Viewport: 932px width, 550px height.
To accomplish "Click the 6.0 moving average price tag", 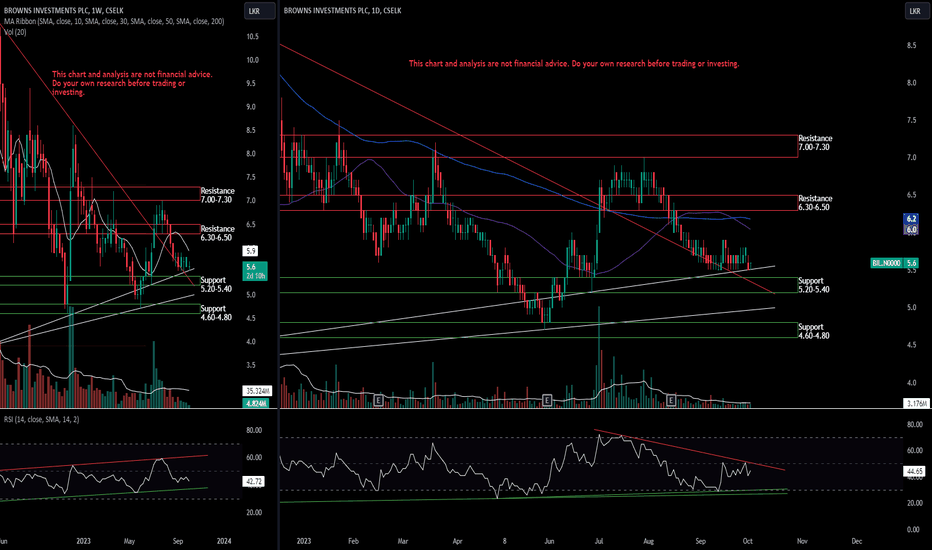I will pyautogui.click(x=912, y=229).
